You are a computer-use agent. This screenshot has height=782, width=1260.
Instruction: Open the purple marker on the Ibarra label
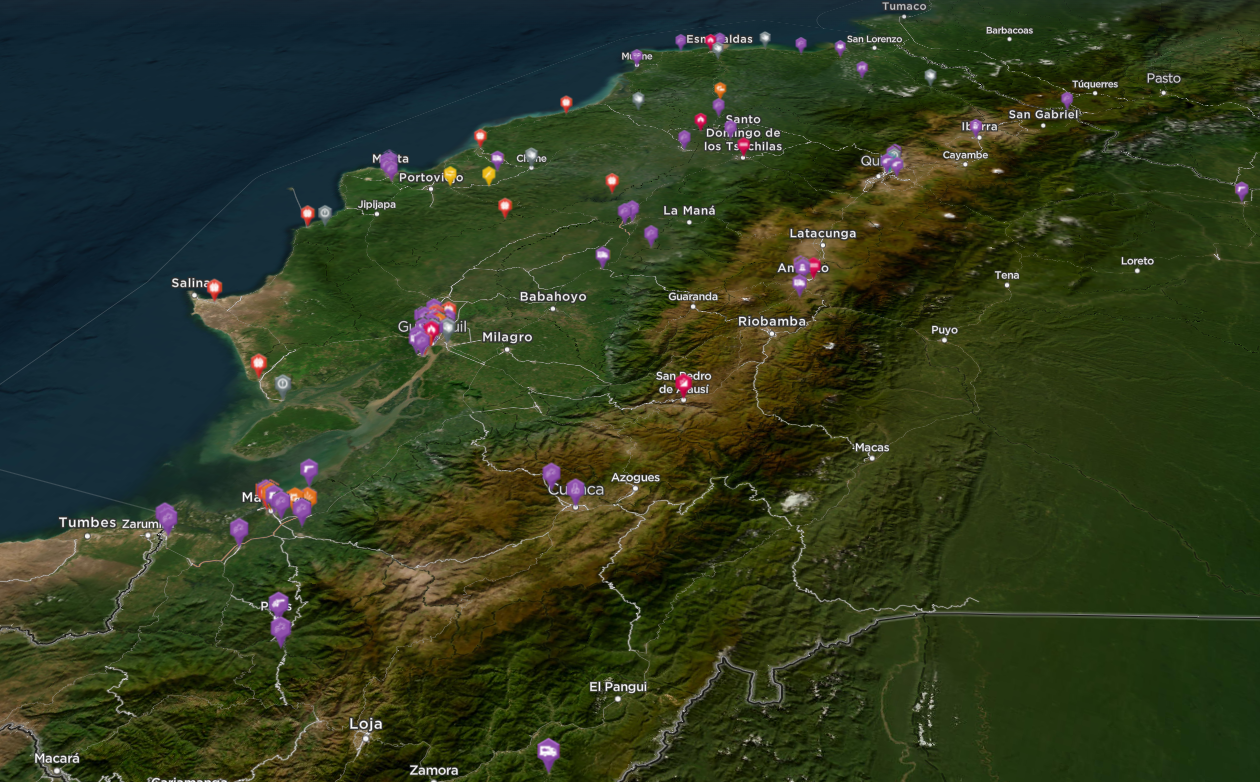click(x=976, y=127)
